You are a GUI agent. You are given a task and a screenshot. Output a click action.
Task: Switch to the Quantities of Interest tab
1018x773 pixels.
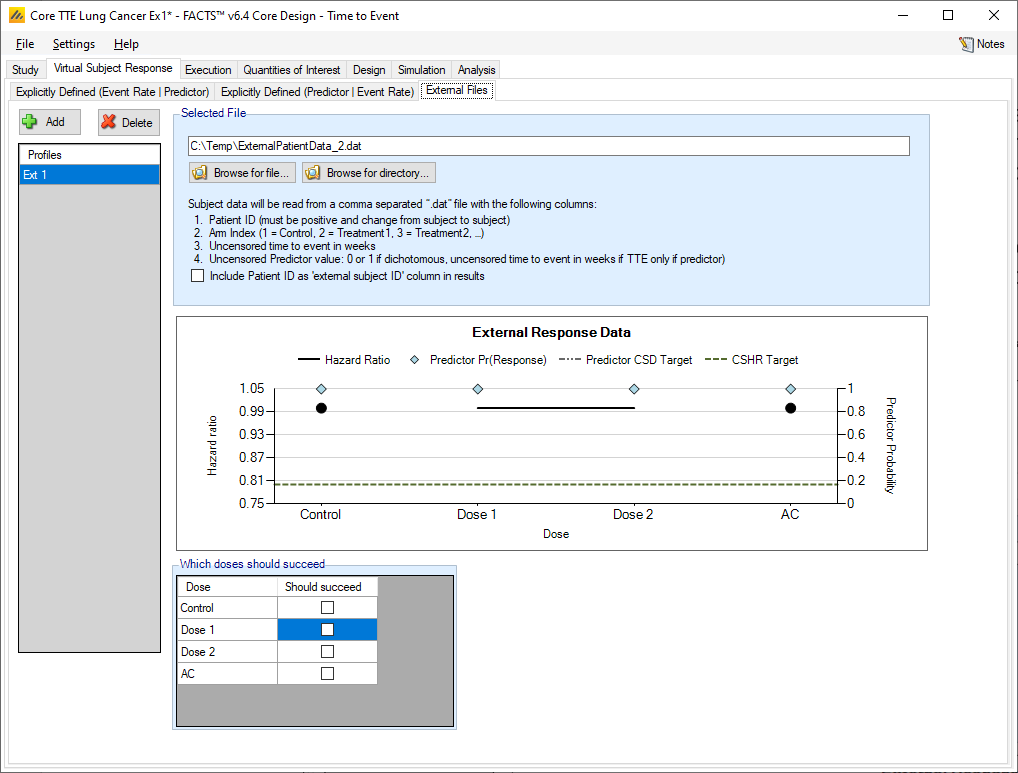(x=292, y=70)
